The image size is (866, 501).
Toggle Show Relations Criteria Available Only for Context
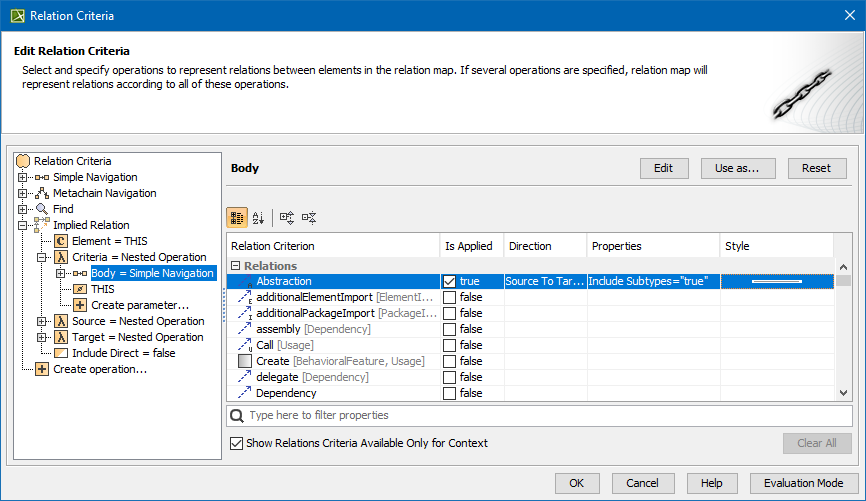236,443
